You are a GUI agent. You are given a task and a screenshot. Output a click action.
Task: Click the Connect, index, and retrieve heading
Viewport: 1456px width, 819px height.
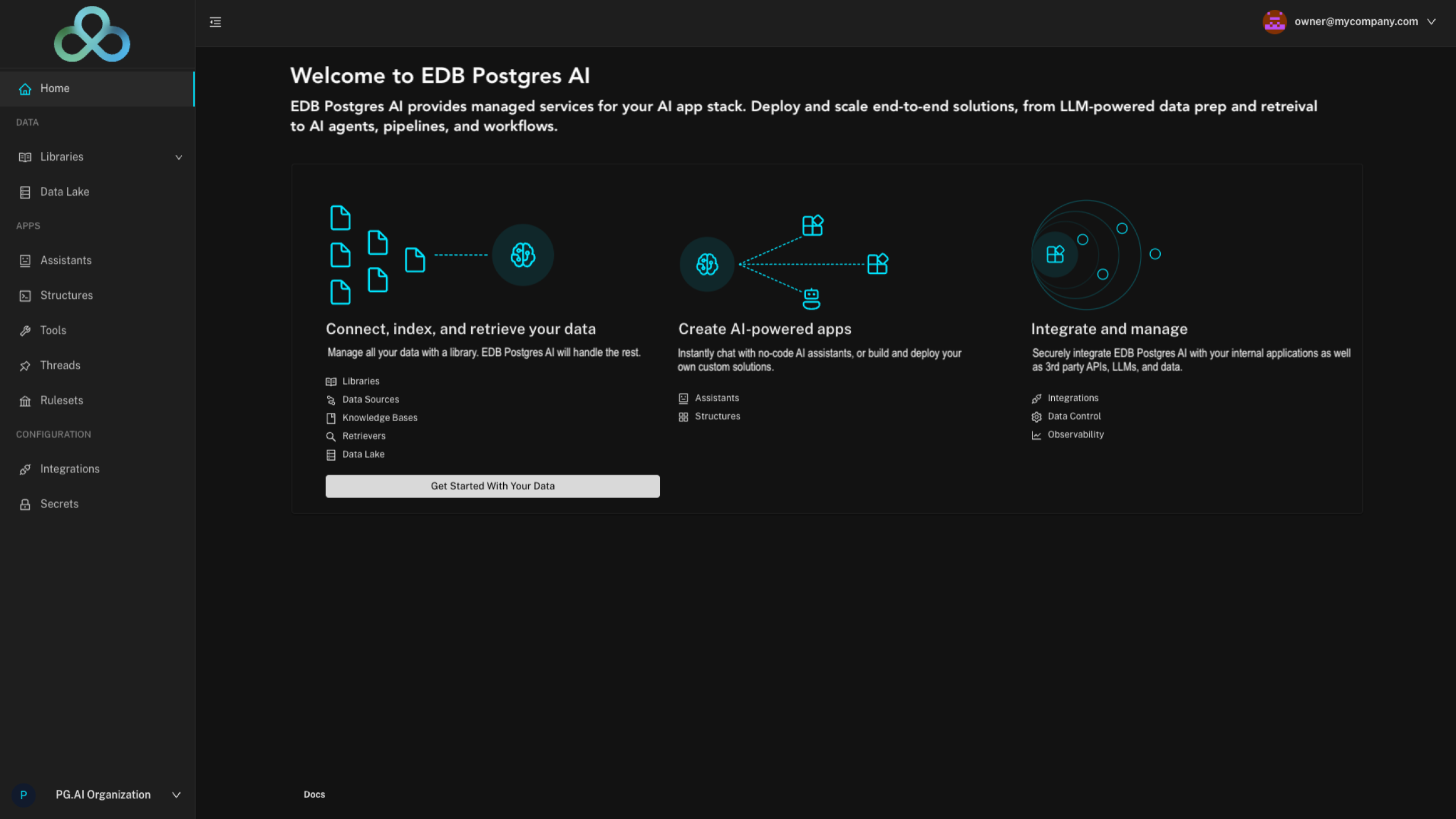pos(461,329)
